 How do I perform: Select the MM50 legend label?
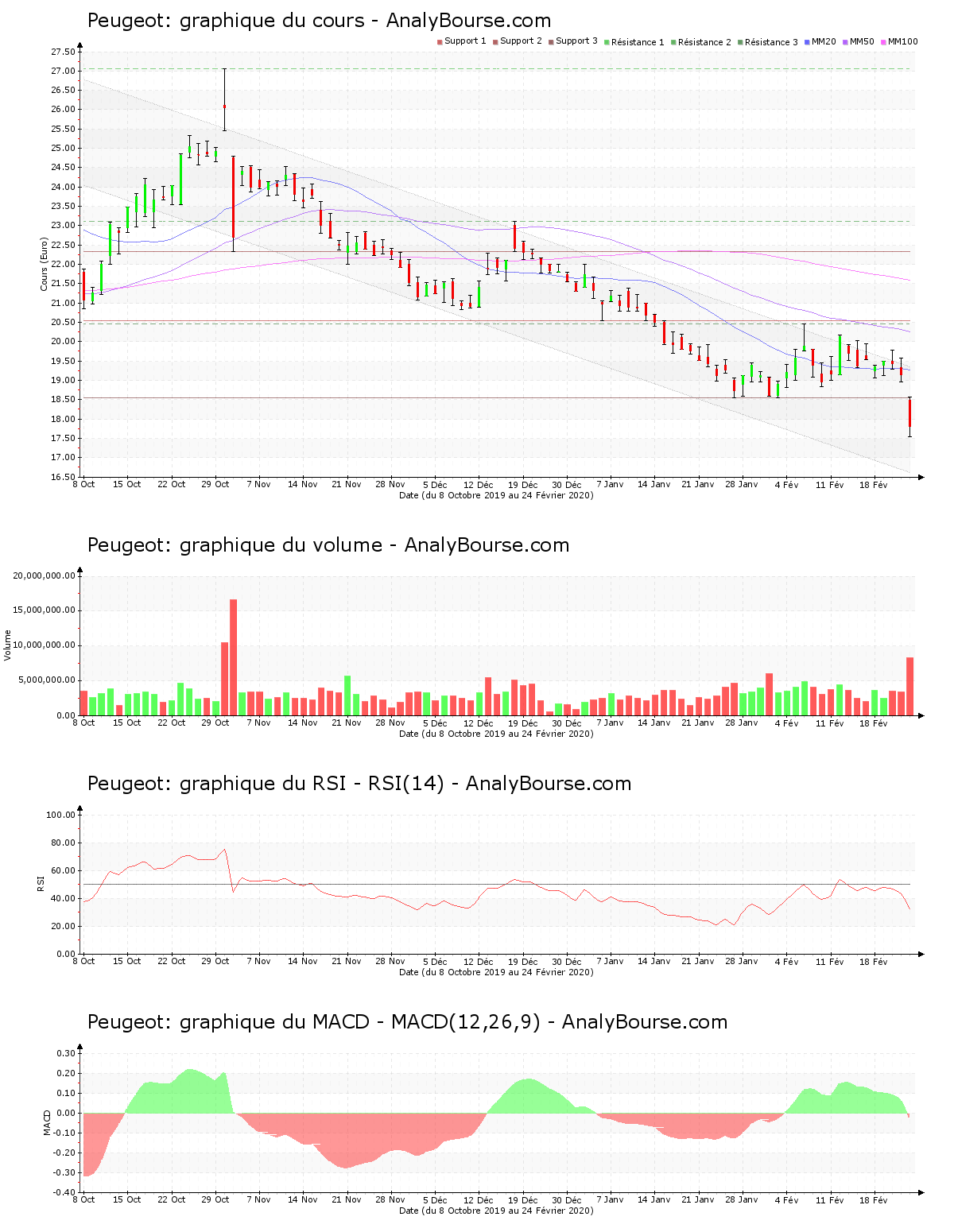tap(862, 41)
